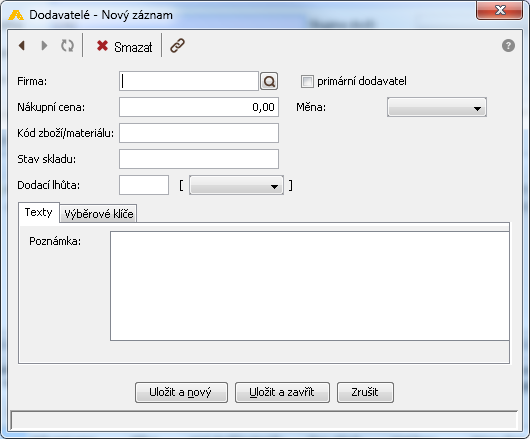
Task: Open the Dodací lhůta unit dropdown
Action: click(236, 185)
